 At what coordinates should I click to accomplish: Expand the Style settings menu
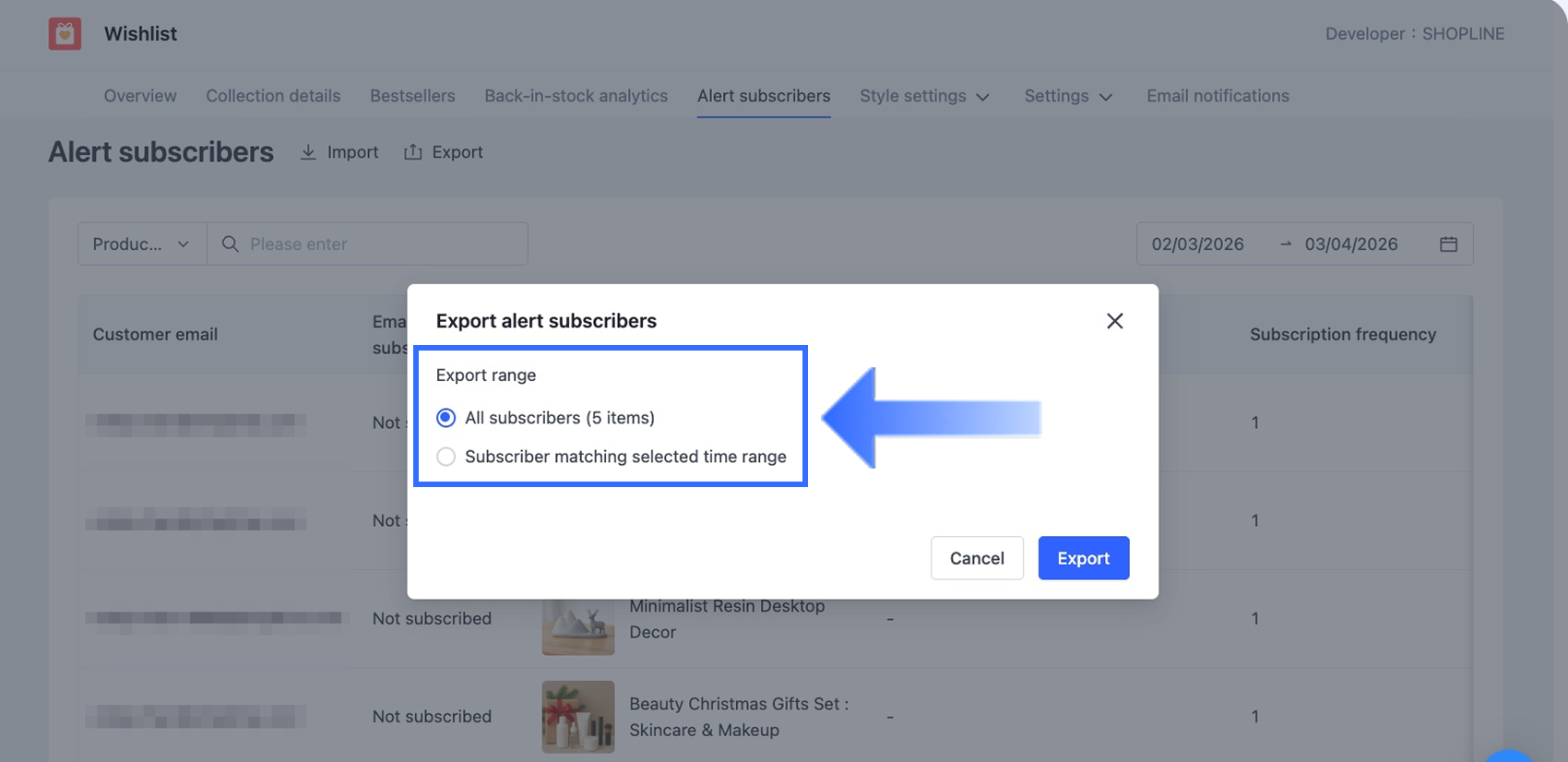pos(924,96)
